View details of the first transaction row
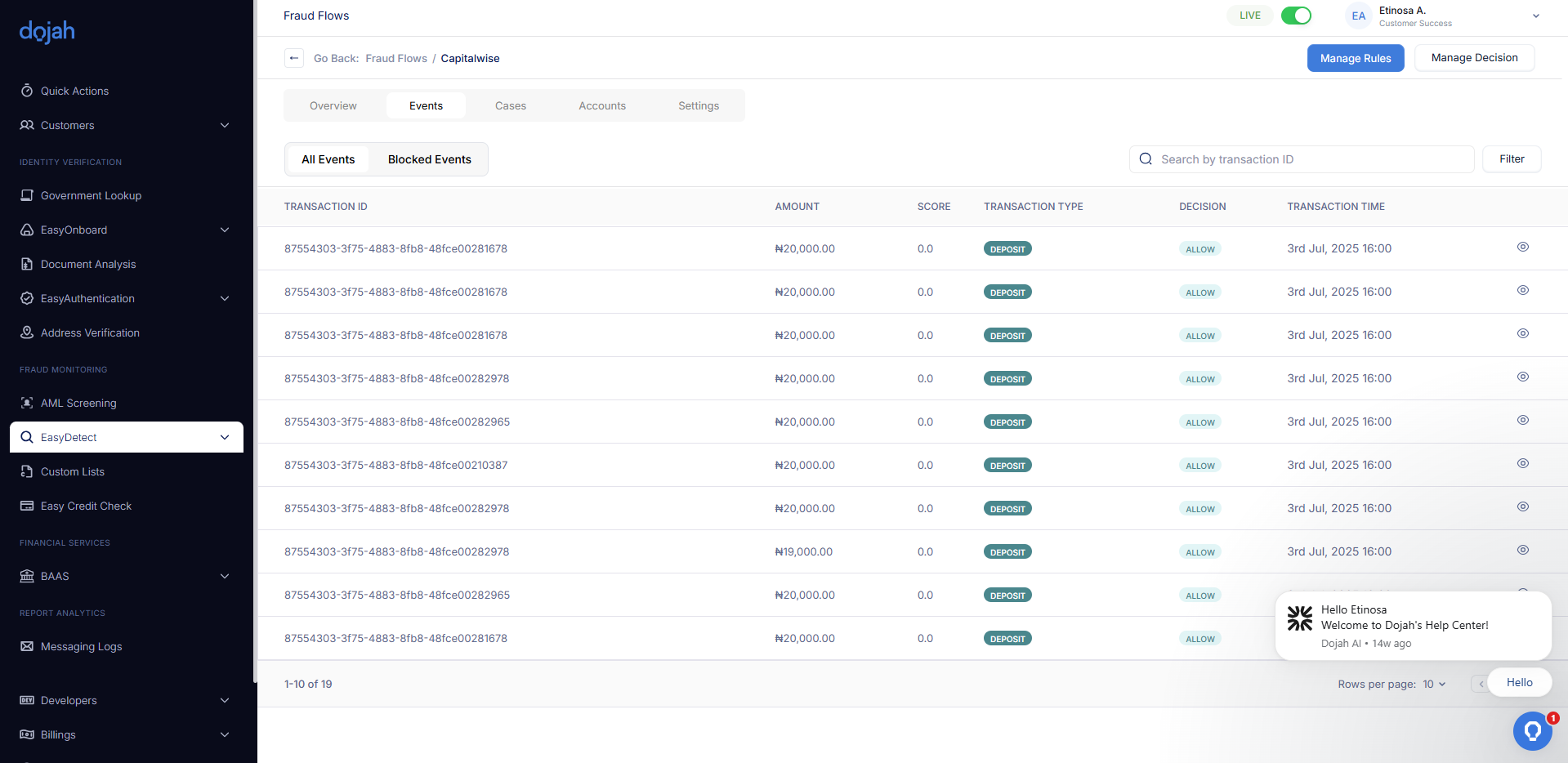Screen dimensions: 1568x763 point(1522,247)
